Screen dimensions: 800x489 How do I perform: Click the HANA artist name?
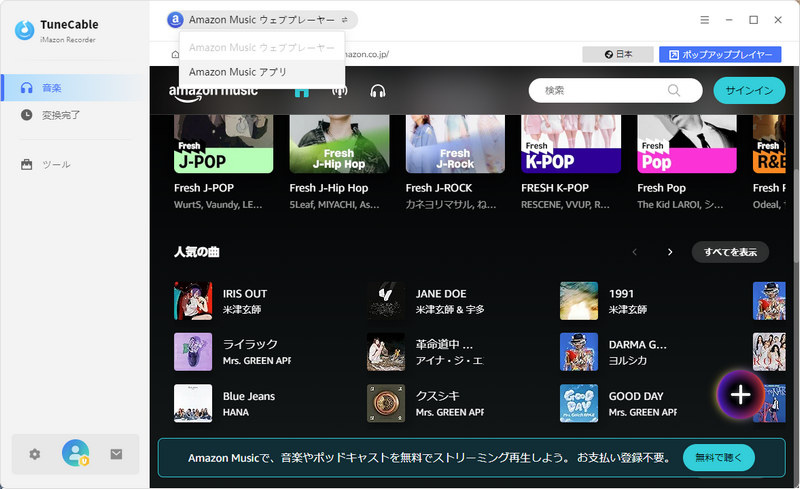[236, 412]
